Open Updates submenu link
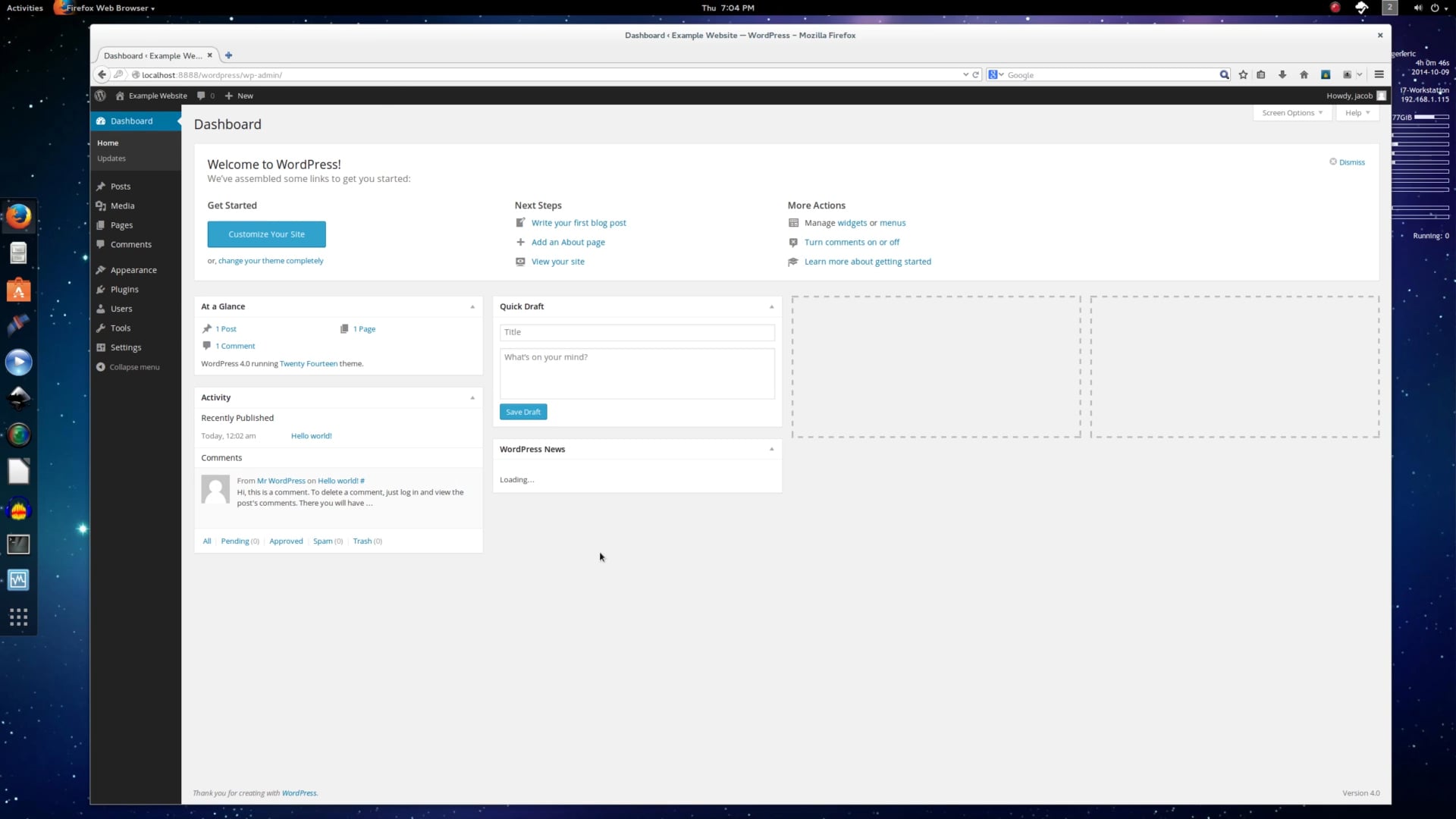 click(x=111, y=158)
